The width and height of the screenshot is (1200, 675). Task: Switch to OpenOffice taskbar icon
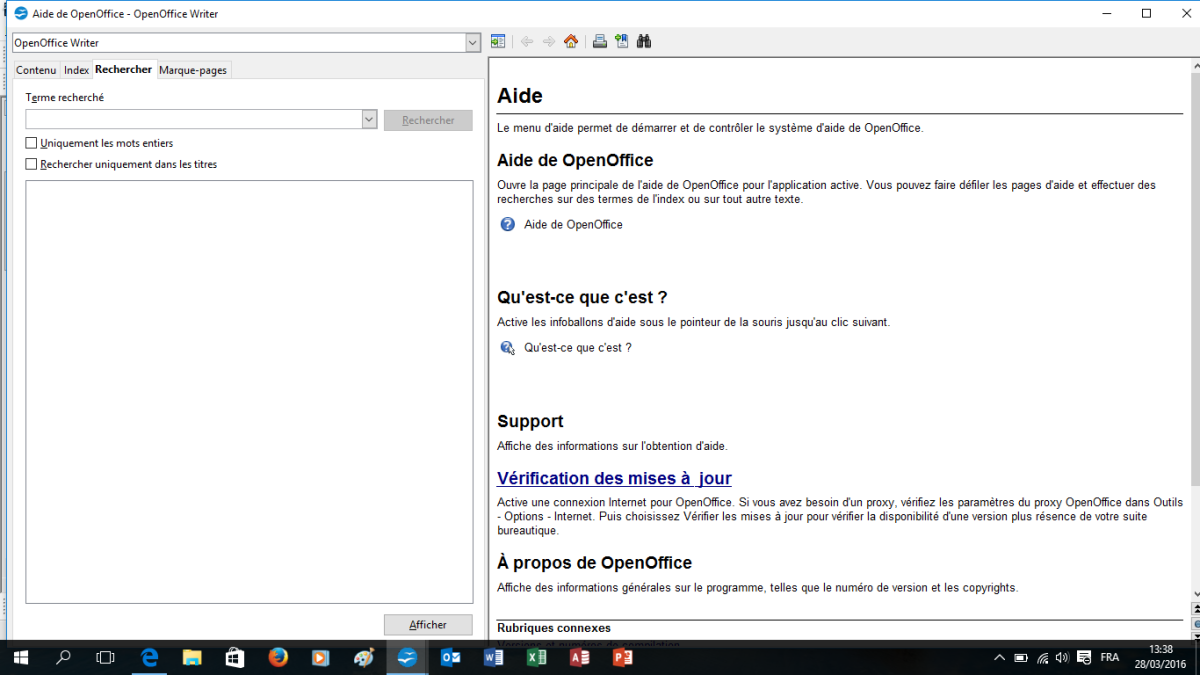click(x=407, y=658)
